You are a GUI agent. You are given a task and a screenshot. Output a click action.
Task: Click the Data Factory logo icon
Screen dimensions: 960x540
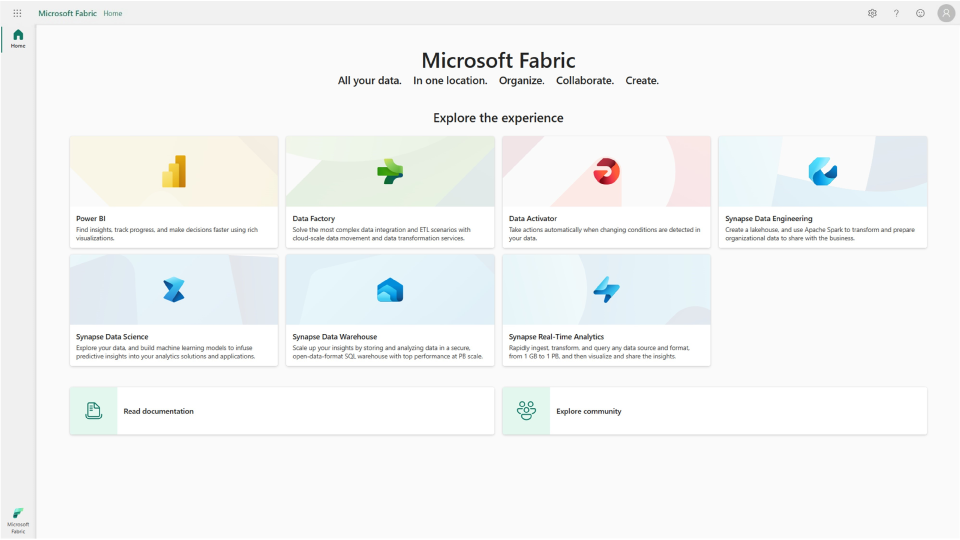point(390,171)
